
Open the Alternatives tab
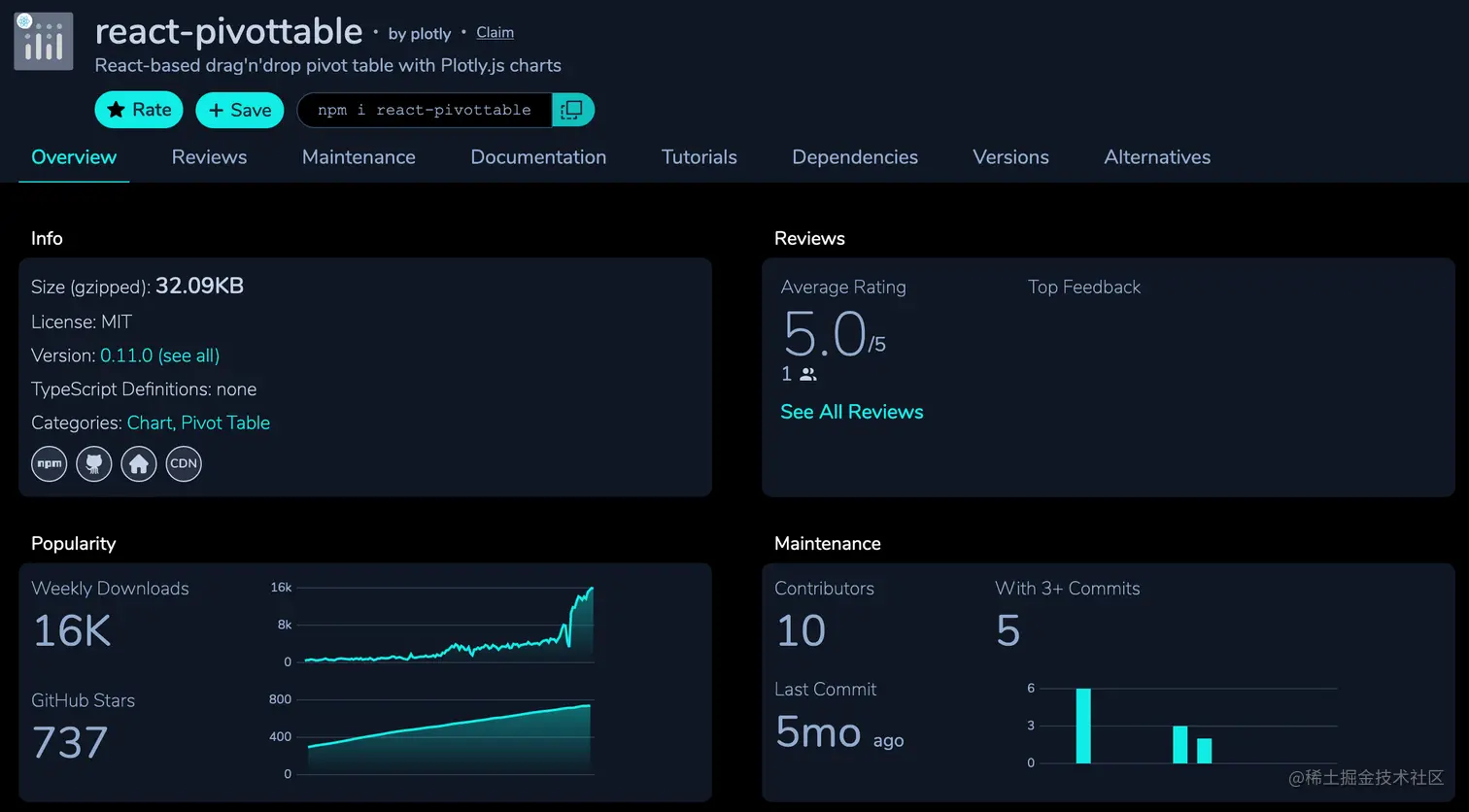1157,157
